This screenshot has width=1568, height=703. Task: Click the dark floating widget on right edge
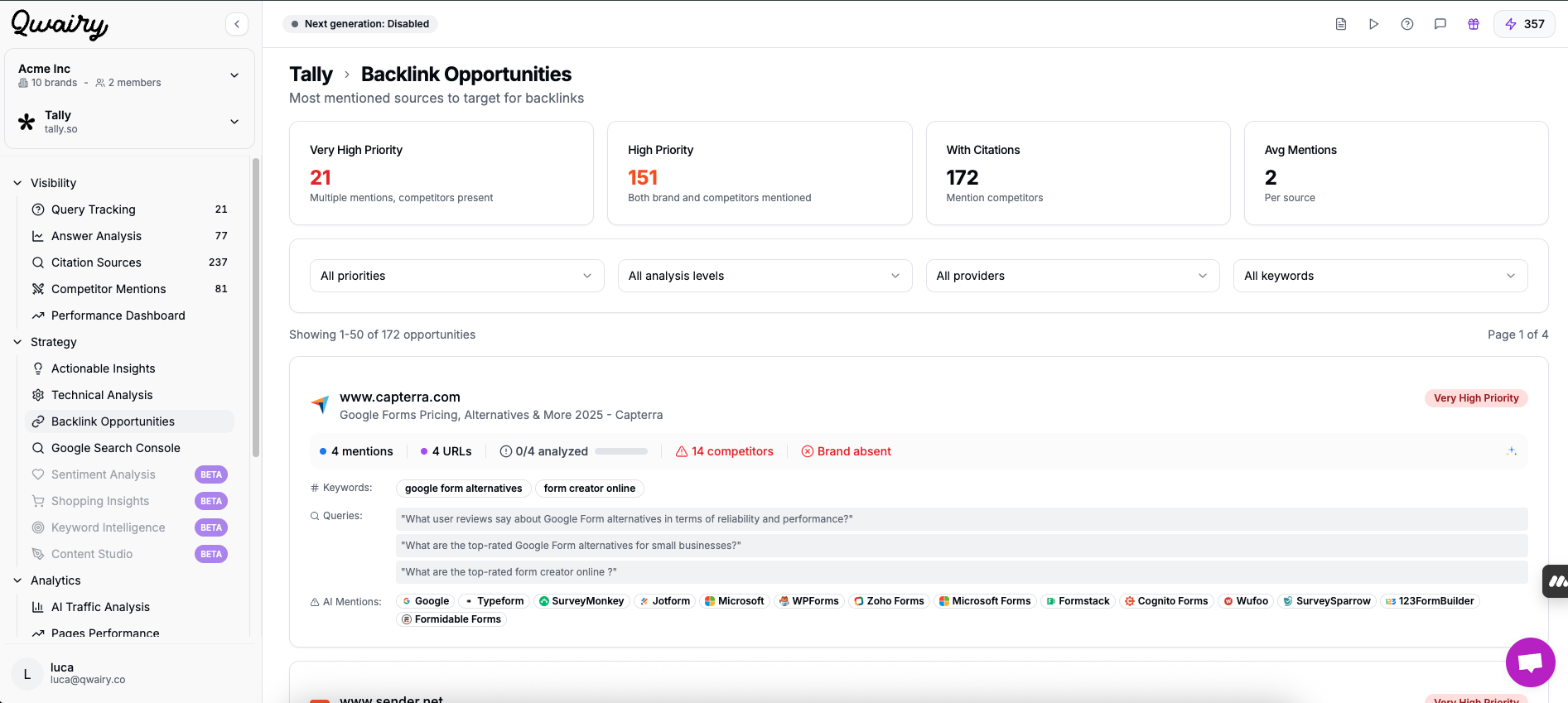(x=1555, y=581)
